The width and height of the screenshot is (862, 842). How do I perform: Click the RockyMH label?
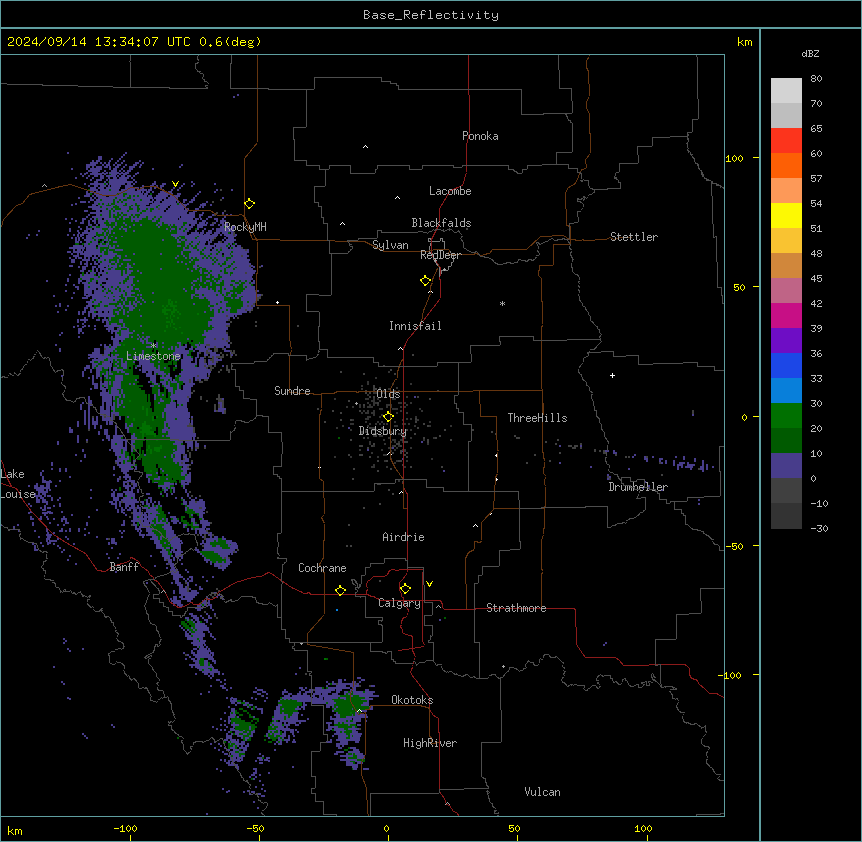[245, 227]
